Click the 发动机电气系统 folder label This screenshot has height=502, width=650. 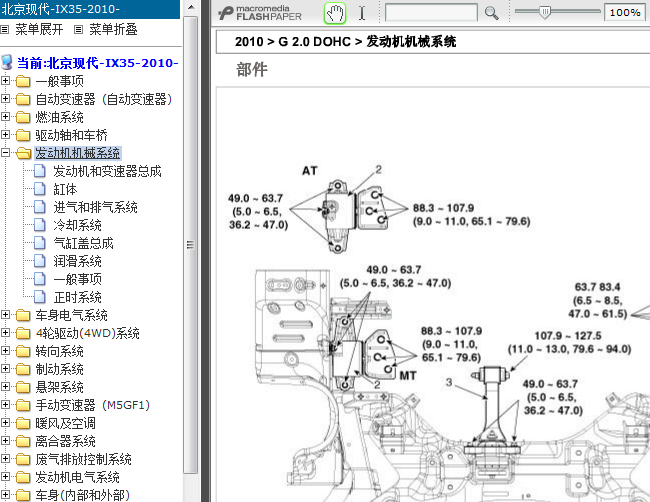pos(77,477)
